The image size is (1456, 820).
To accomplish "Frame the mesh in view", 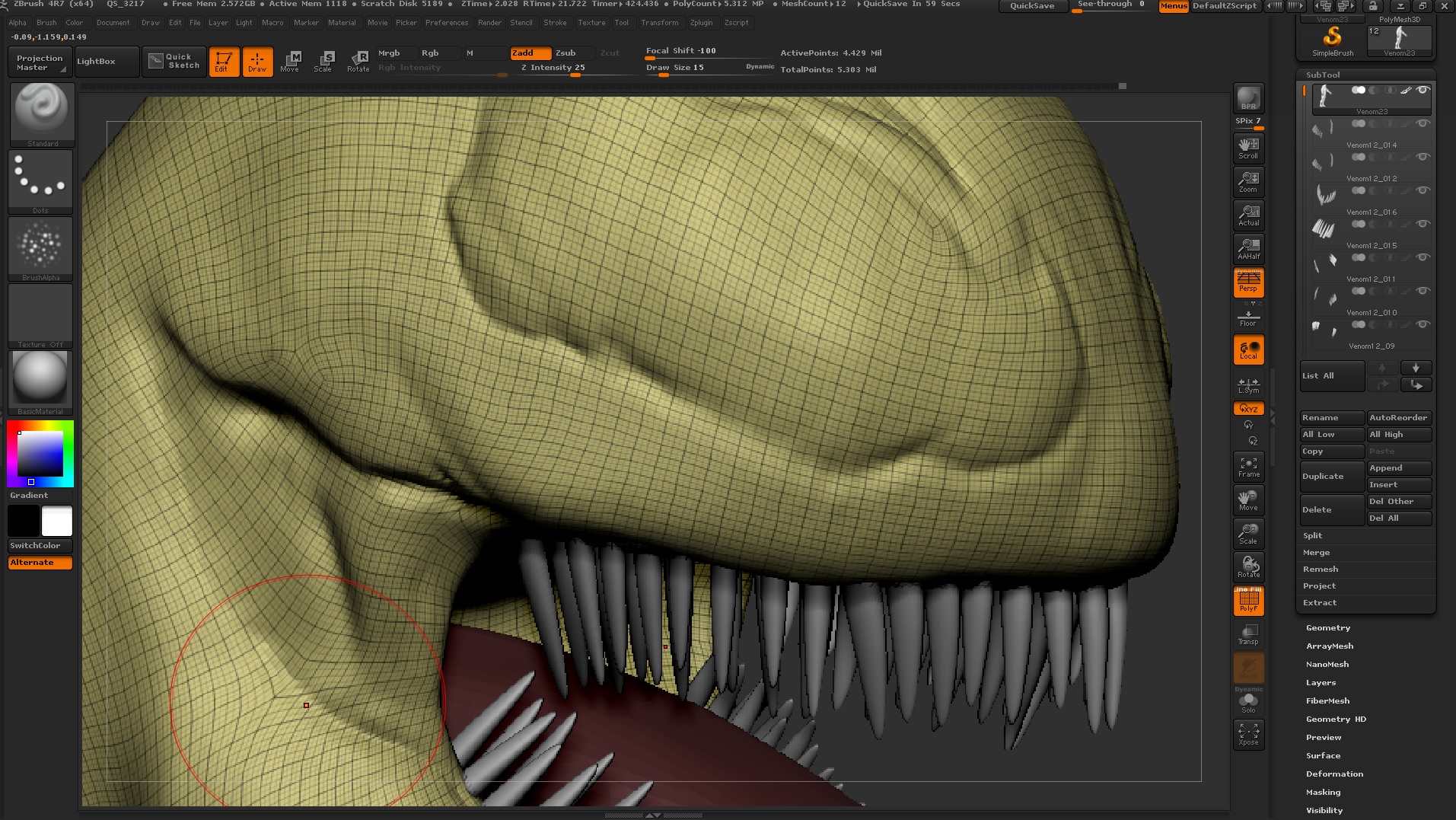I will click(x=1248, y=467).
